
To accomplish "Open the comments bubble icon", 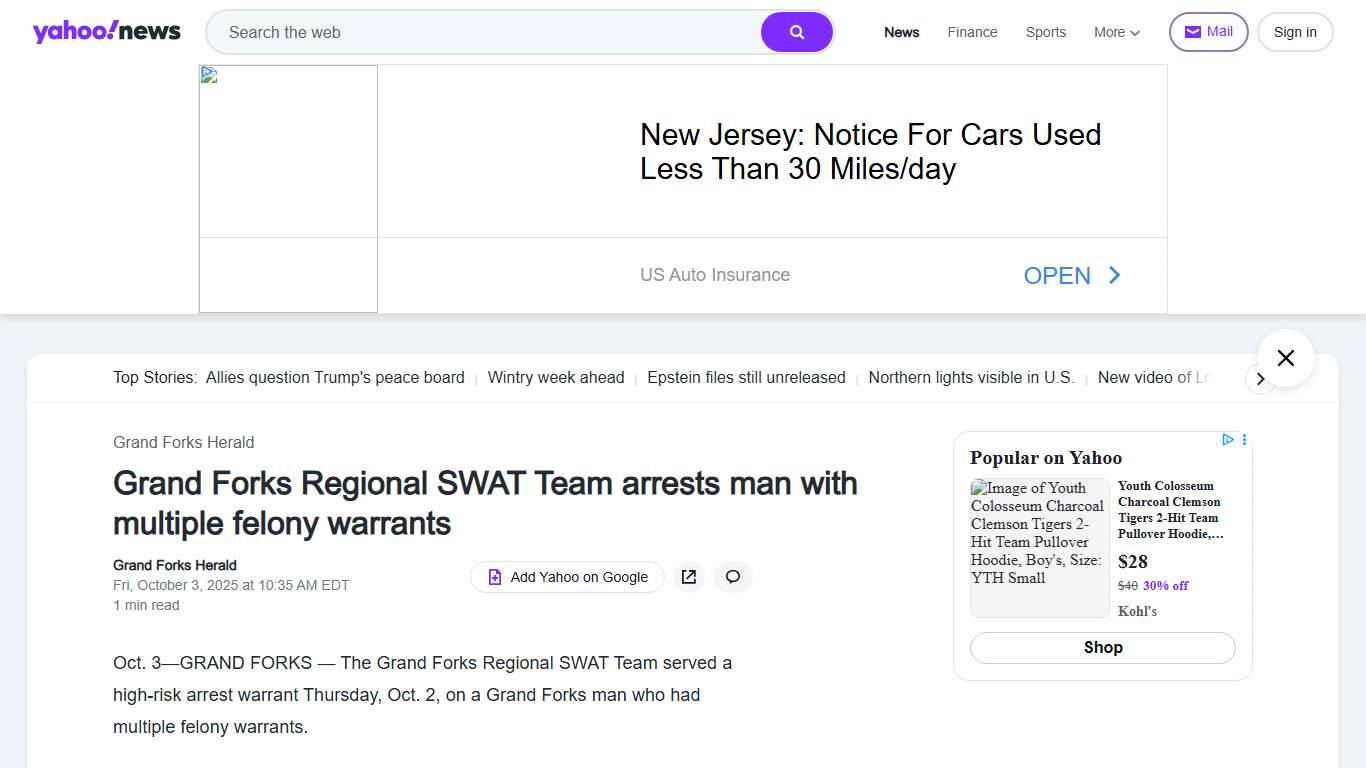I will (733, 577).
